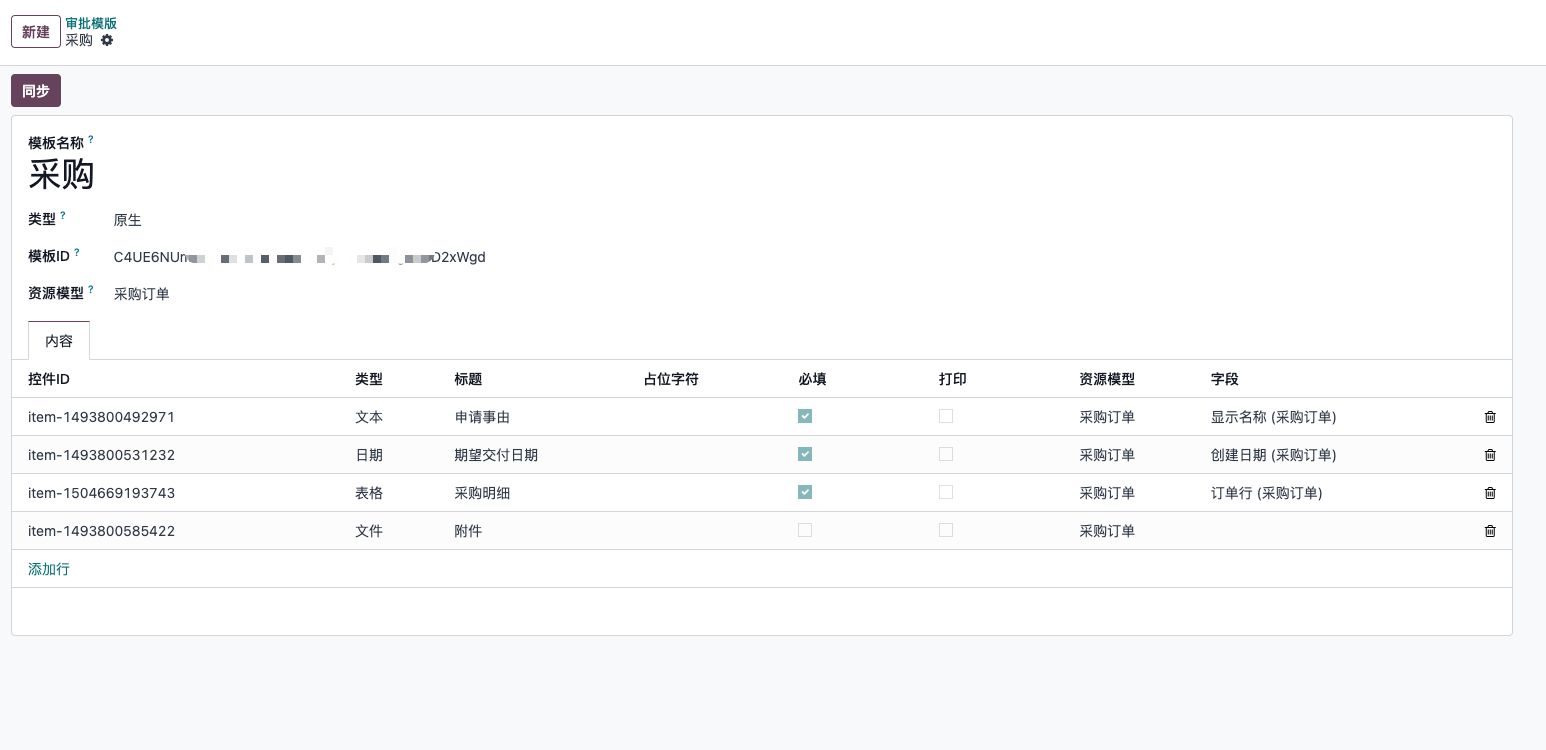
Task: Delete the 申请事由 row with trash icon
Action: point(1490,417)
